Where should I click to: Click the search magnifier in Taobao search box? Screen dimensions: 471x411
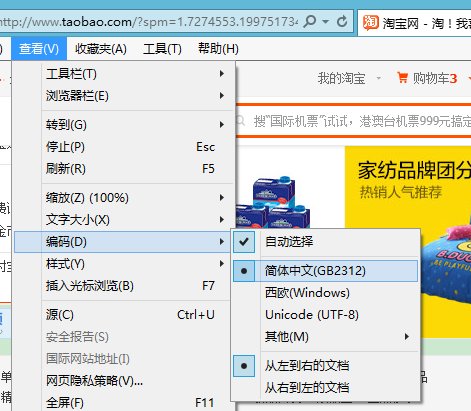coord(241,121)
